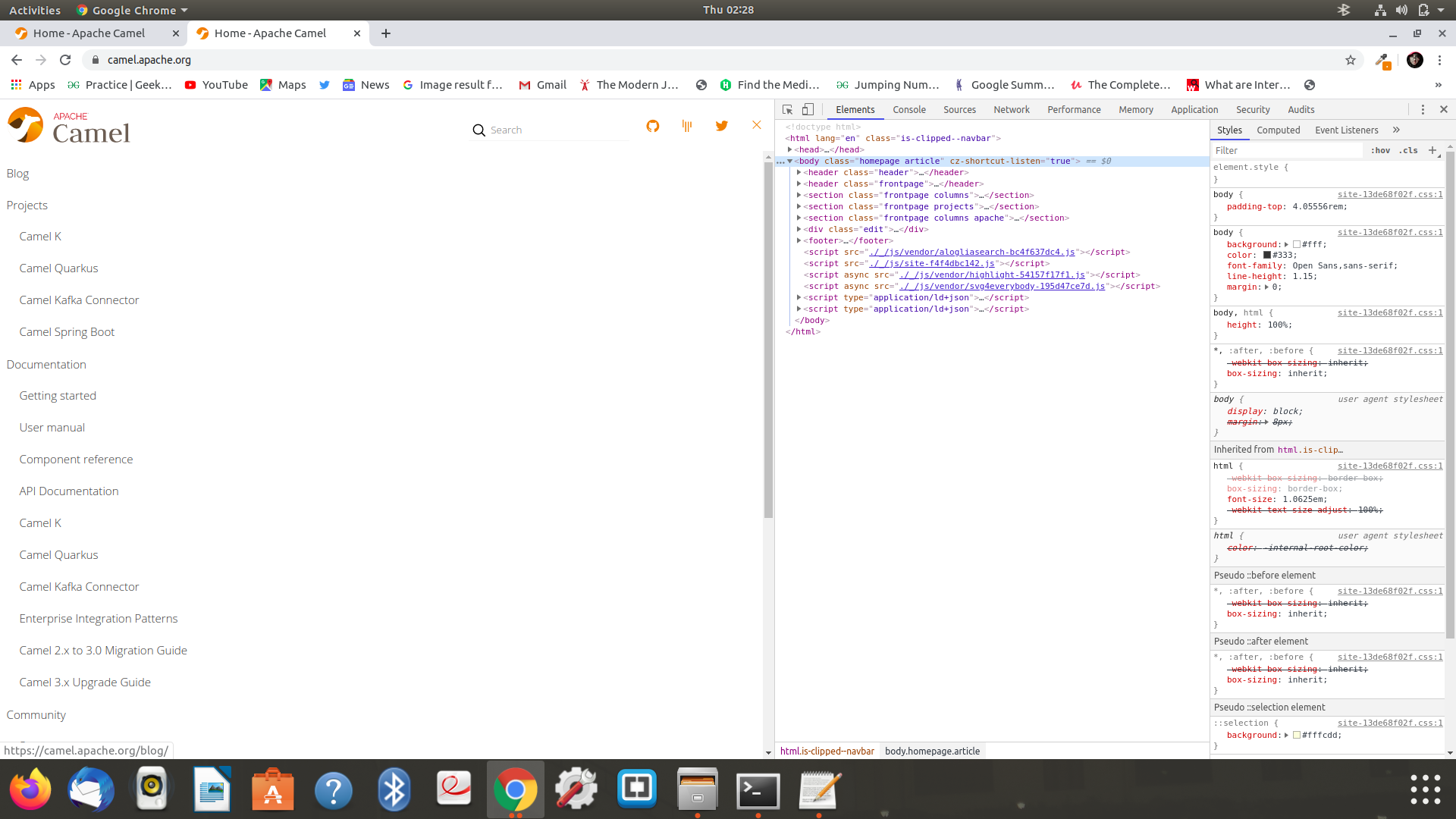Screen dimensions: 1456x819
Task: Expand the footer node in DOM tree
Action: 799,241
